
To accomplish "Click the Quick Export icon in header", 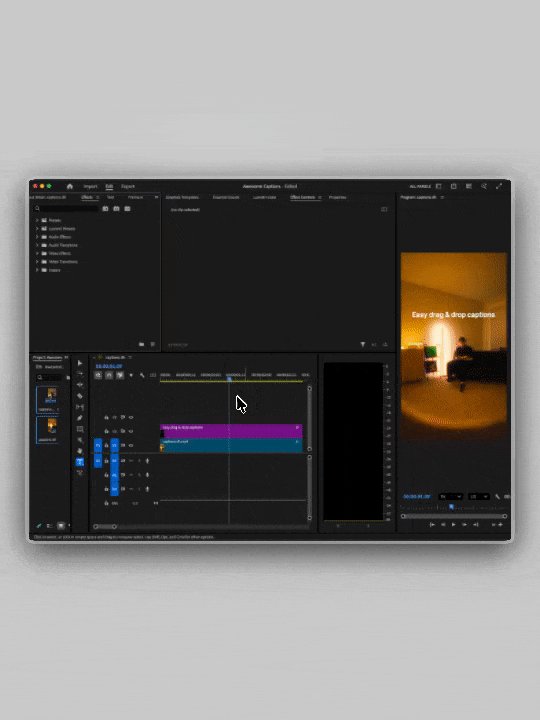I will [x=454, y=186].
